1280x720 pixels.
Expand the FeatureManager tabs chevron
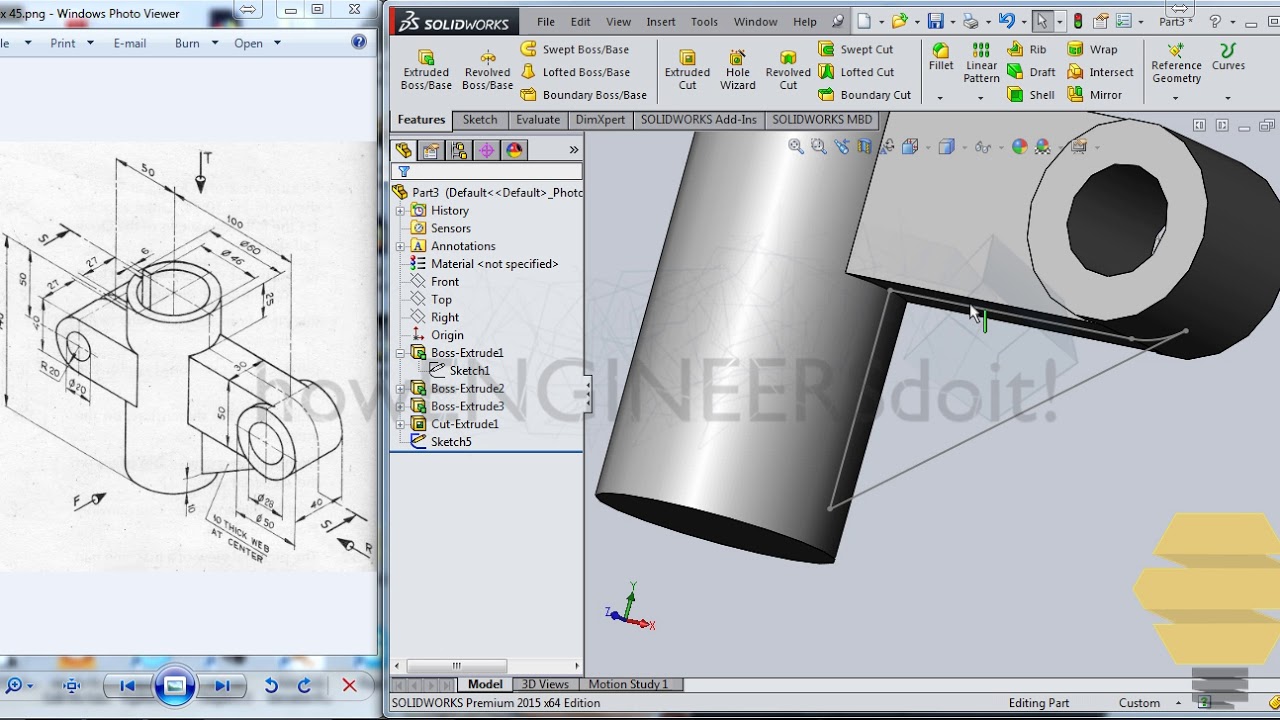[574, 150]
